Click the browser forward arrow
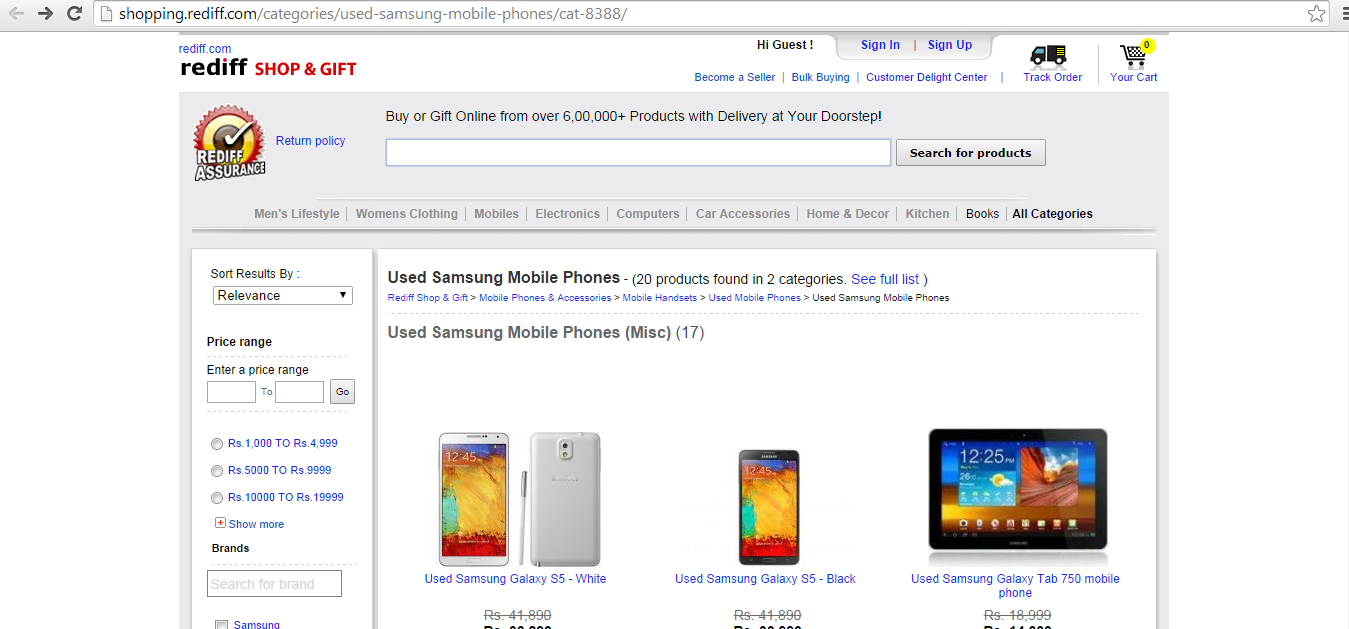Screen dimensions: 1349x629 [45, 14]
